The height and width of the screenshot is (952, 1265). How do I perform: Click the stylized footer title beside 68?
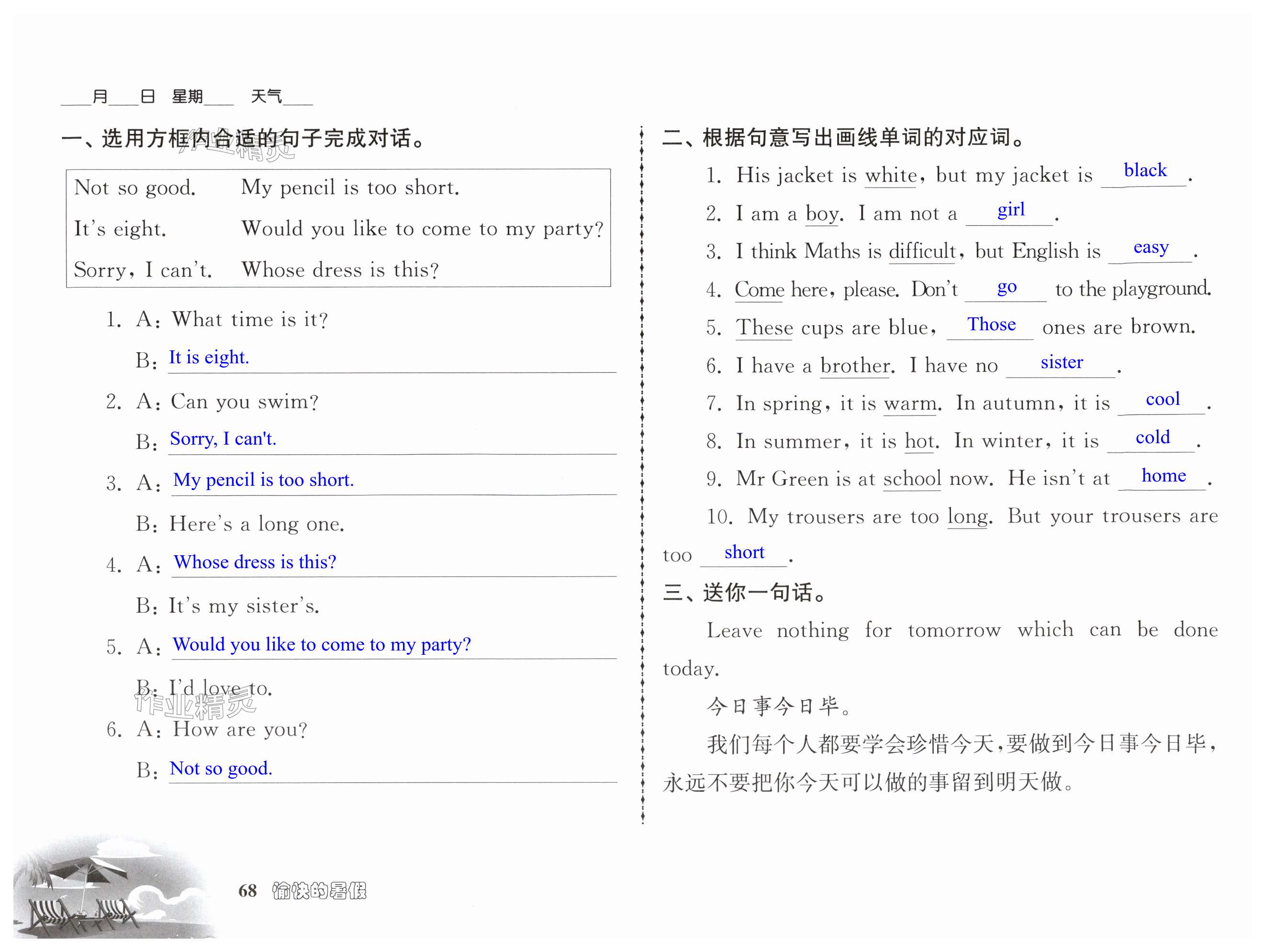(319, 890)
